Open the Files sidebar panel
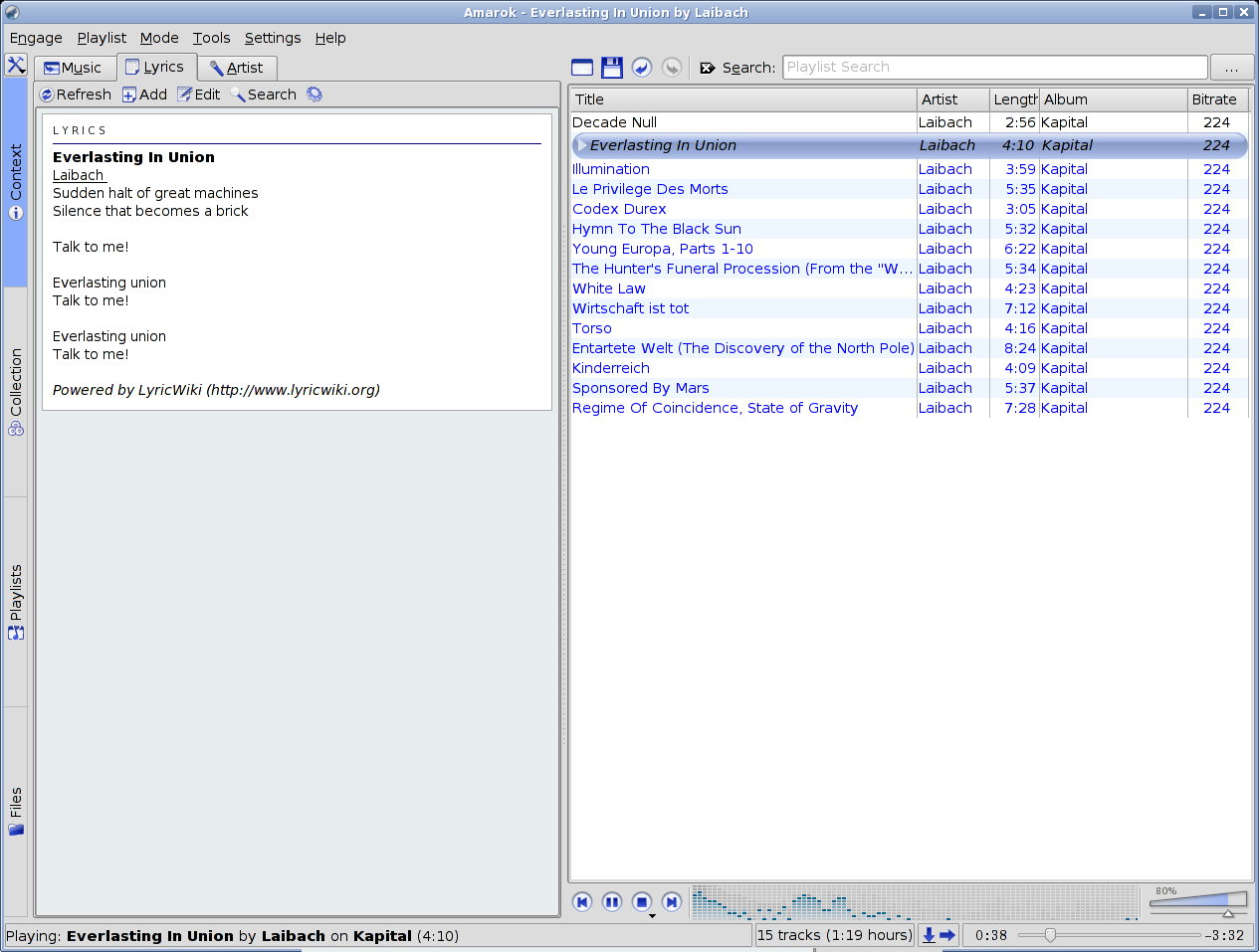Image resolution: width=1259 pixels, height=952 pixels. click(16, 811)
